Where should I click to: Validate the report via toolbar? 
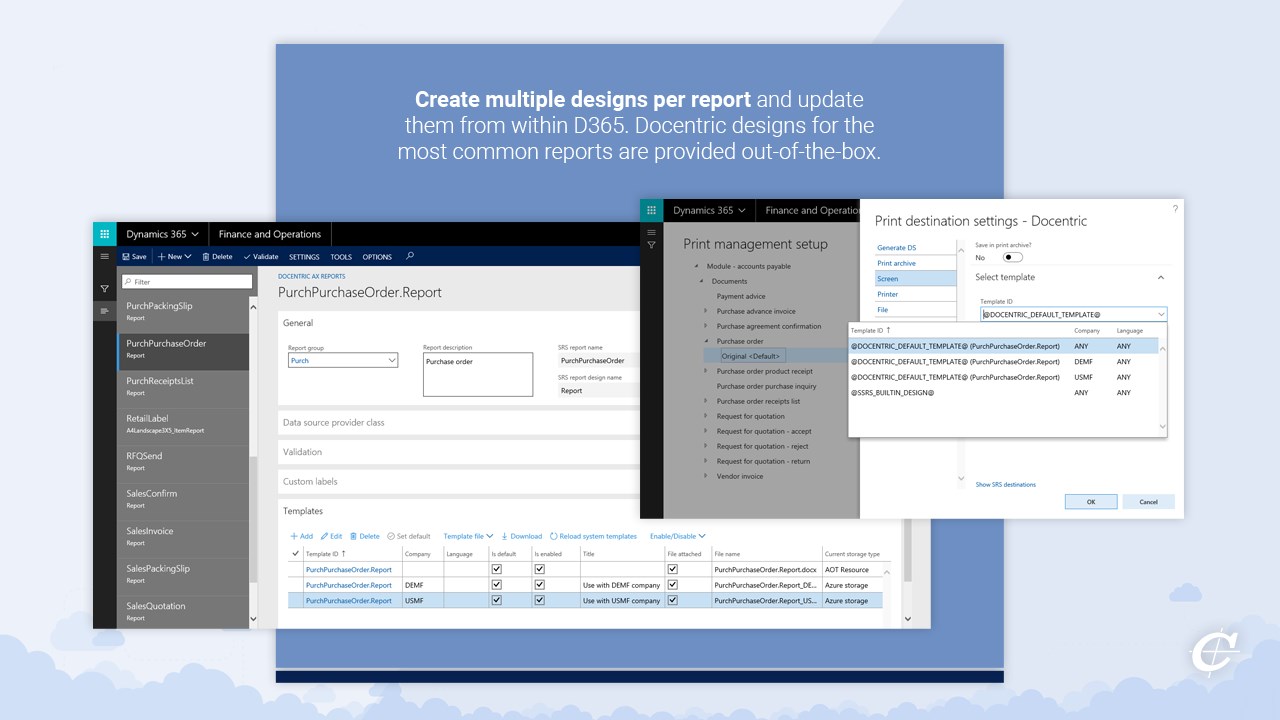click(261, 257)
